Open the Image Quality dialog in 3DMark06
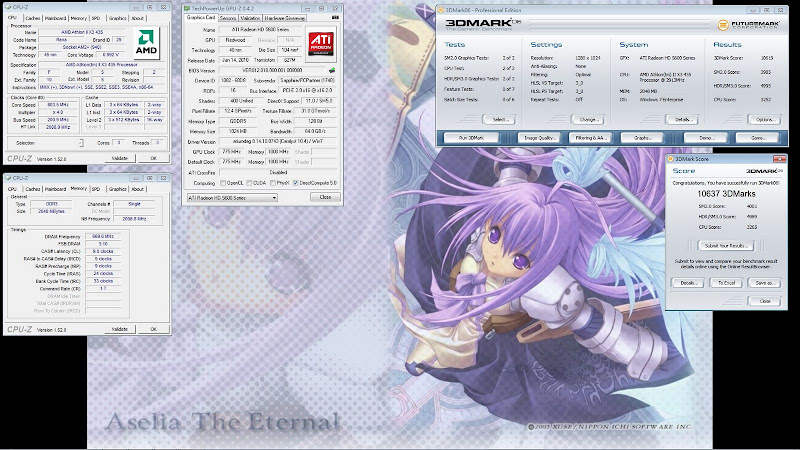The height and width of the screenshot is (450, 800). click(539, 138)
